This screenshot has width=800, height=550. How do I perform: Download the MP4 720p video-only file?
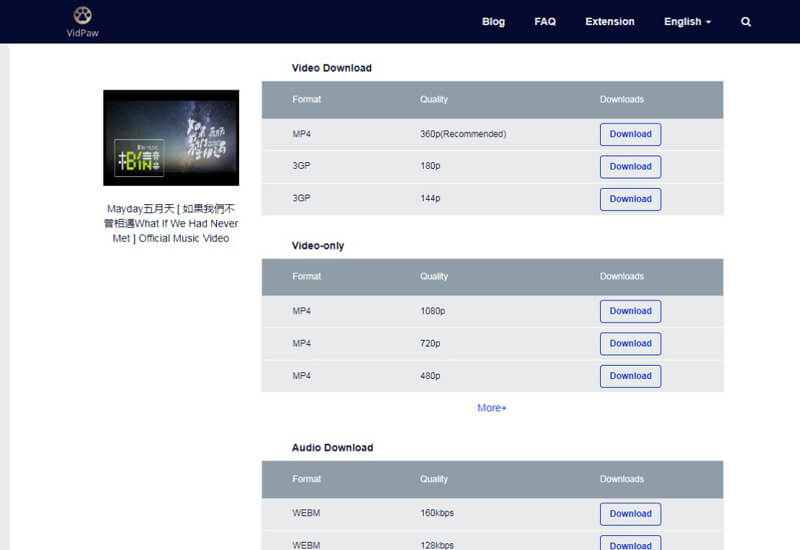pos(631,344)
